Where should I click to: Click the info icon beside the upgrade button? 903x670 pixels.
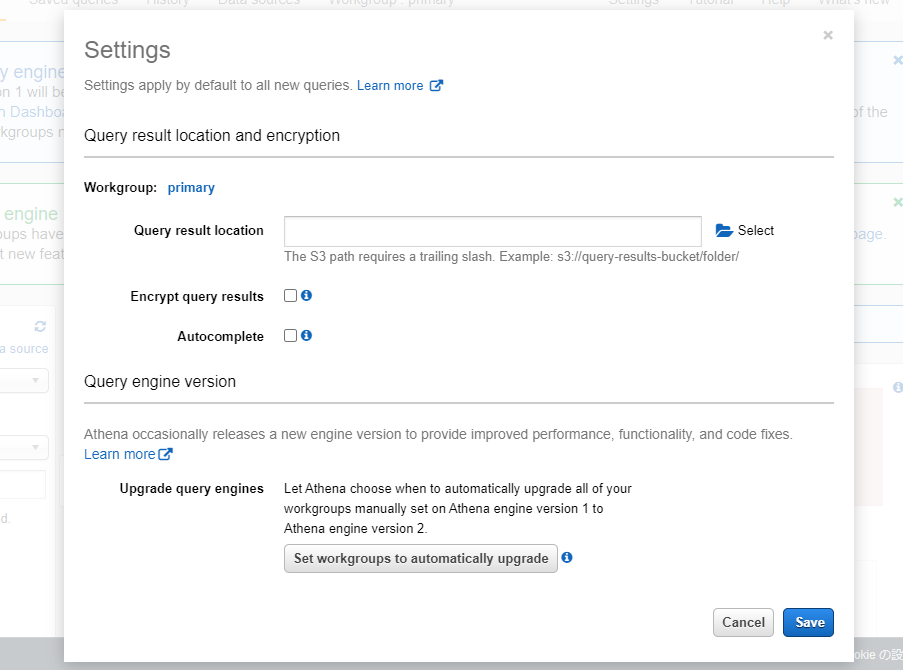point(567,558)
